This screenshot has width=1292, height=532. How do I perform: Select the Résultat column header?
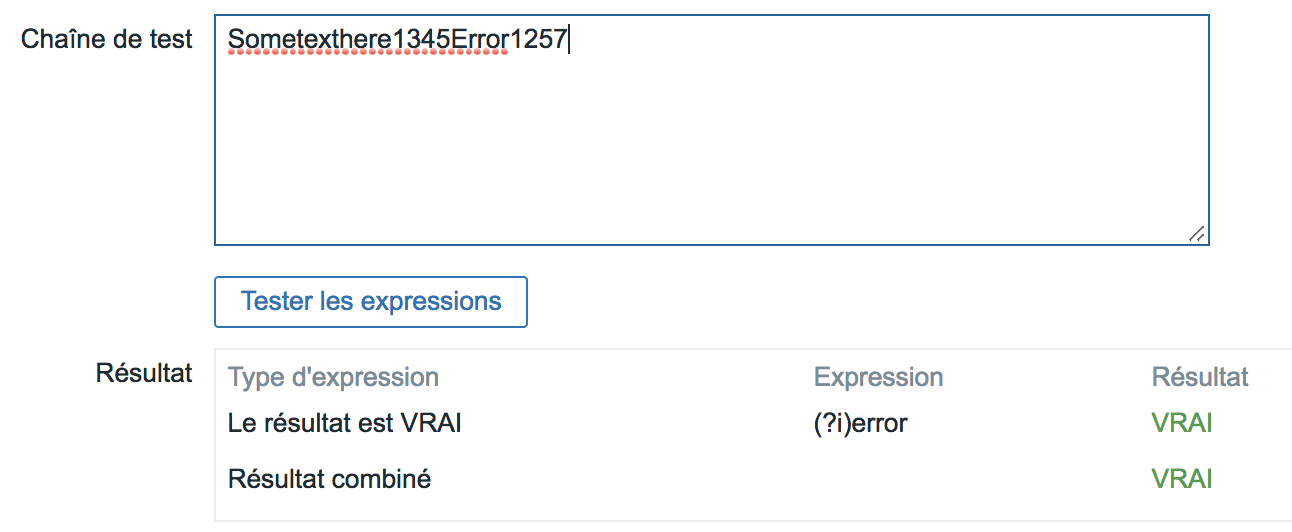click(x=1200, y=377)
